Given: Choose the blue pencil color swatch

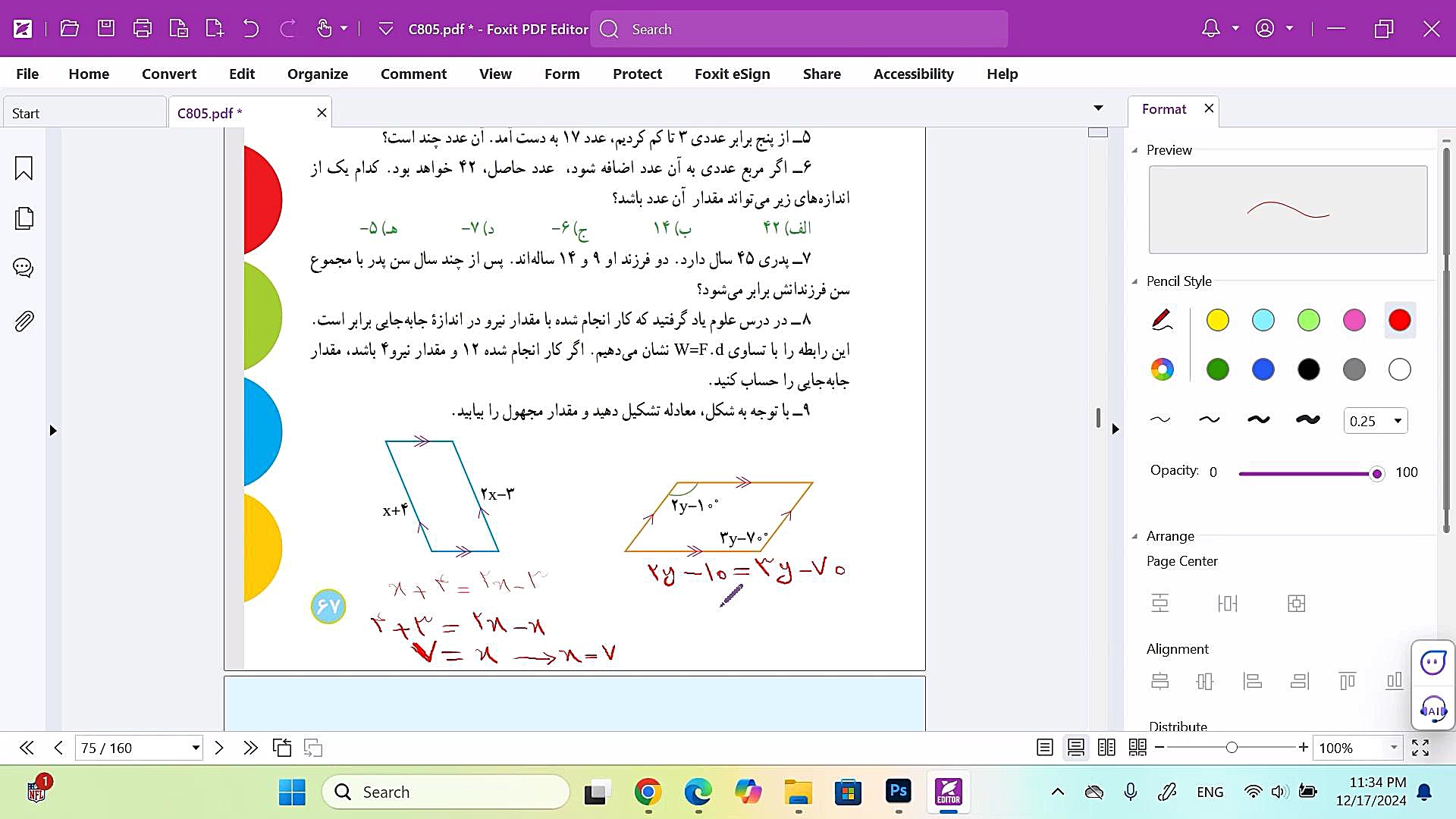Looking at the screenshot, I should pos(1263,369).
